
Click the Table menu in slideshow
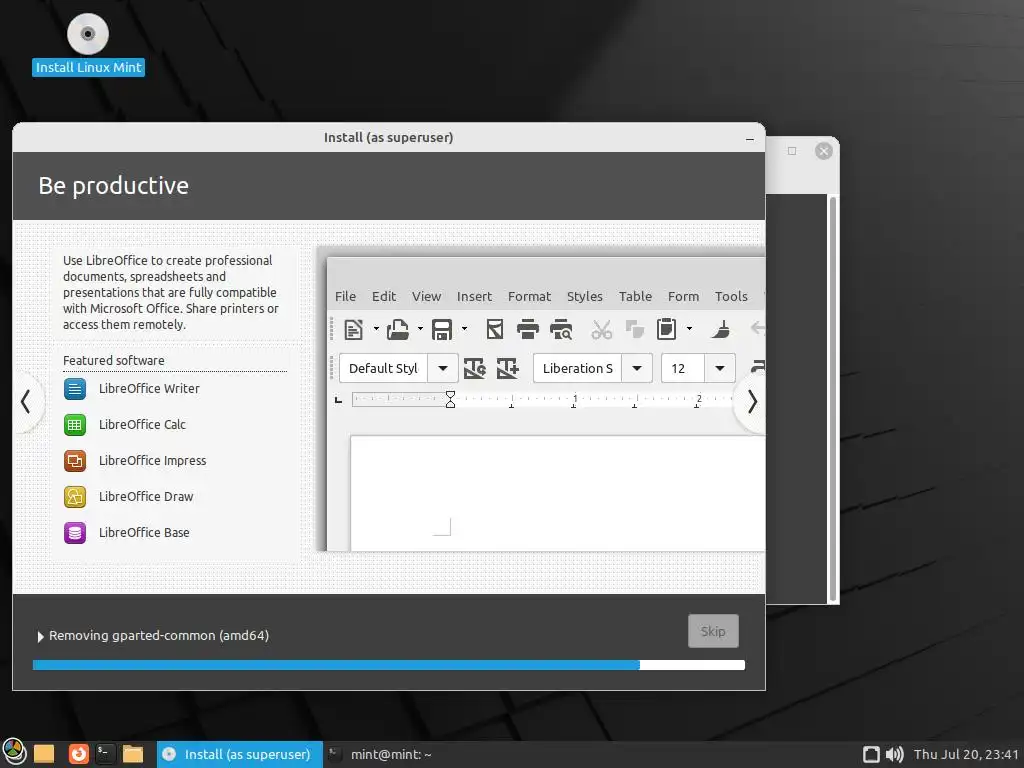pyautogui.click(x=635, y=296)
